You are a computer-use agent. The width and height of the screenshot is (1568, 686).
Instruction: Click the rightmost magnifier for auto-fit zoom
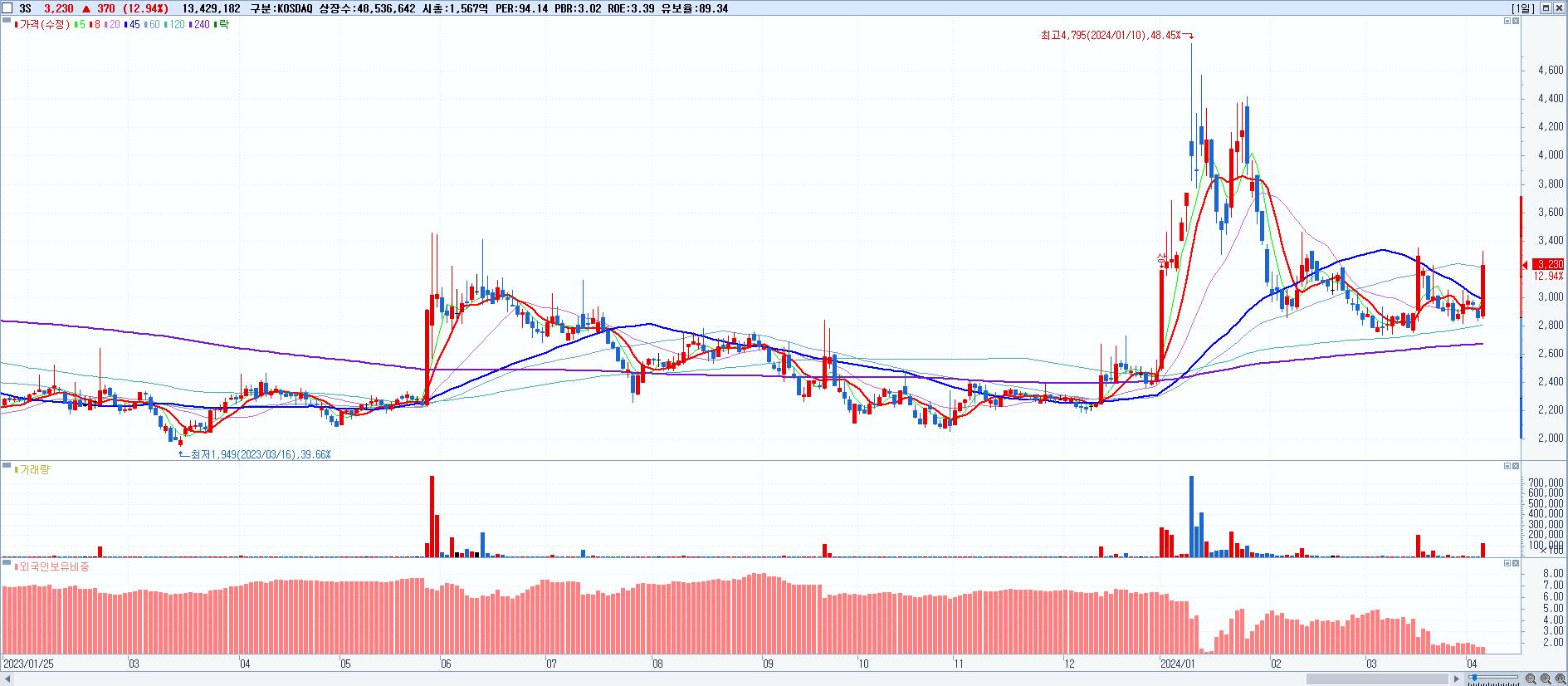pyautogui.click(x=1561, y=679)
